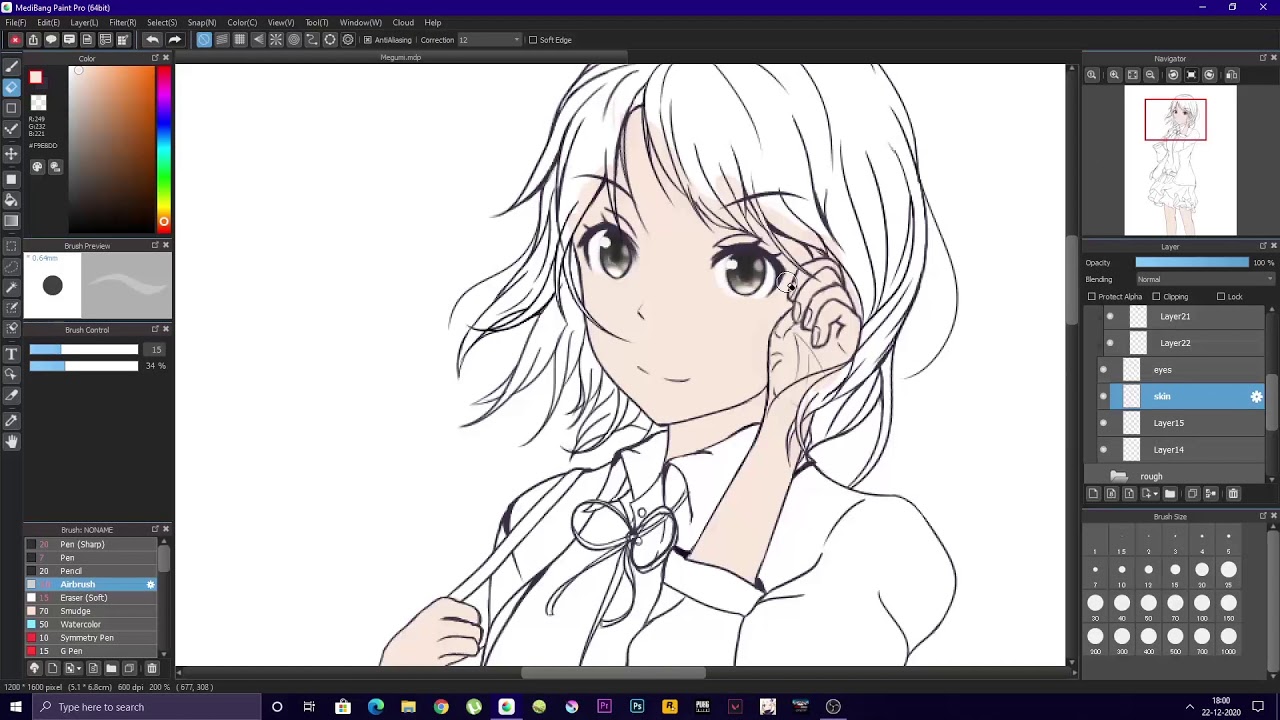Select the Eyedropper tool
Image resolution: width=1280 pixels, height=720 pixels.
[x=11, y=420]
